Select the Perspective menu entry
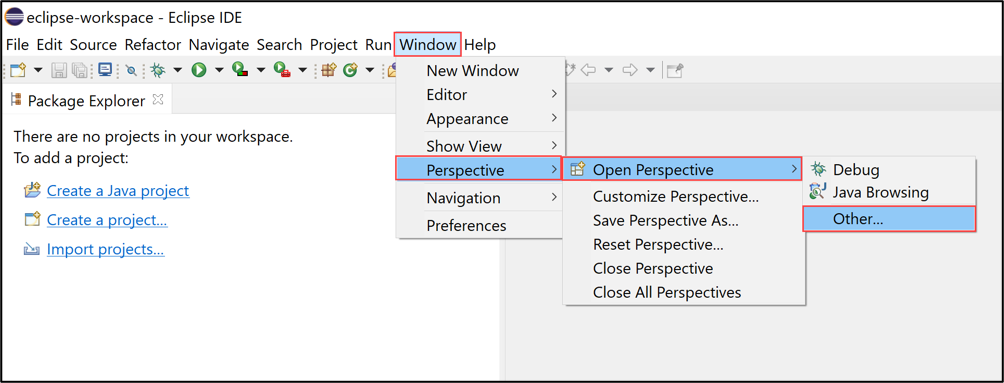The height and width of the screenshot is (383, 1004). (x=479, y=169)
